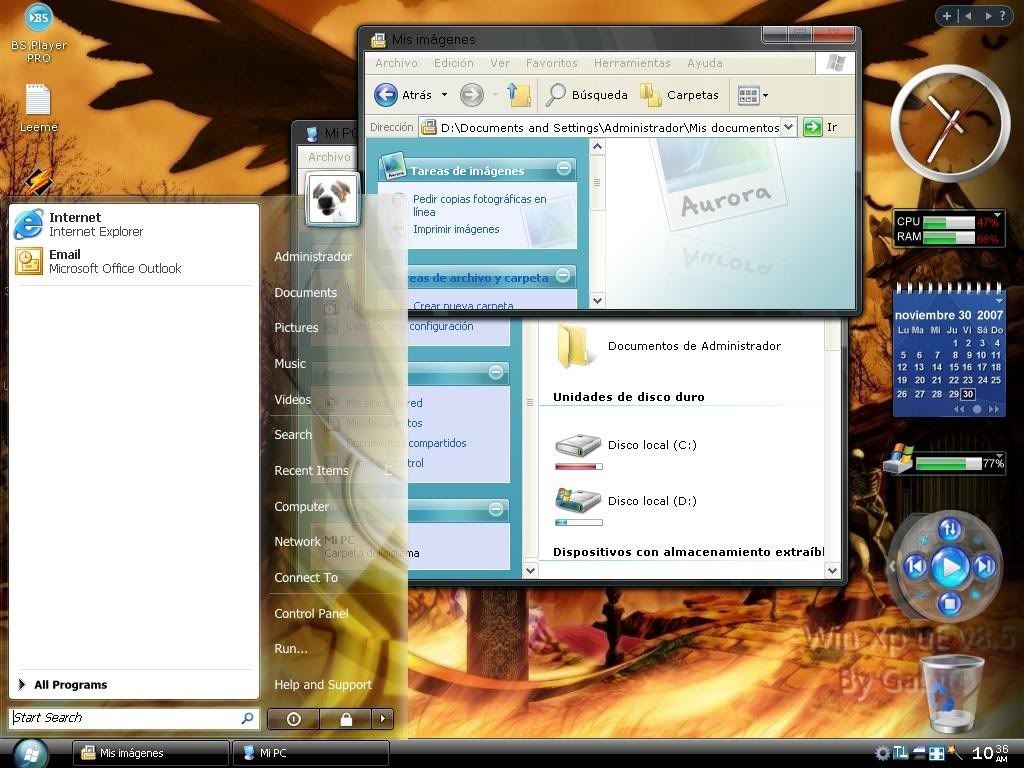
Task: Click Crear nueva carpeta link
Action: coord(463,305)
